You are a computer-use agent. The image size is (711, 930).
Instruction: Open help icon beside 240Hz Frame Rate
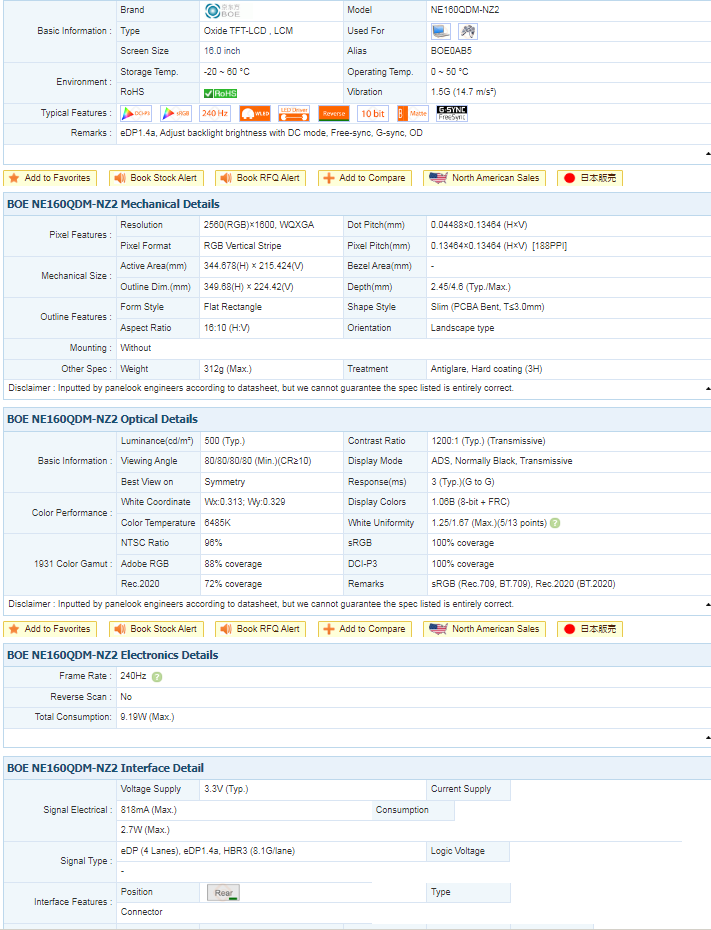tap(157, 677)
